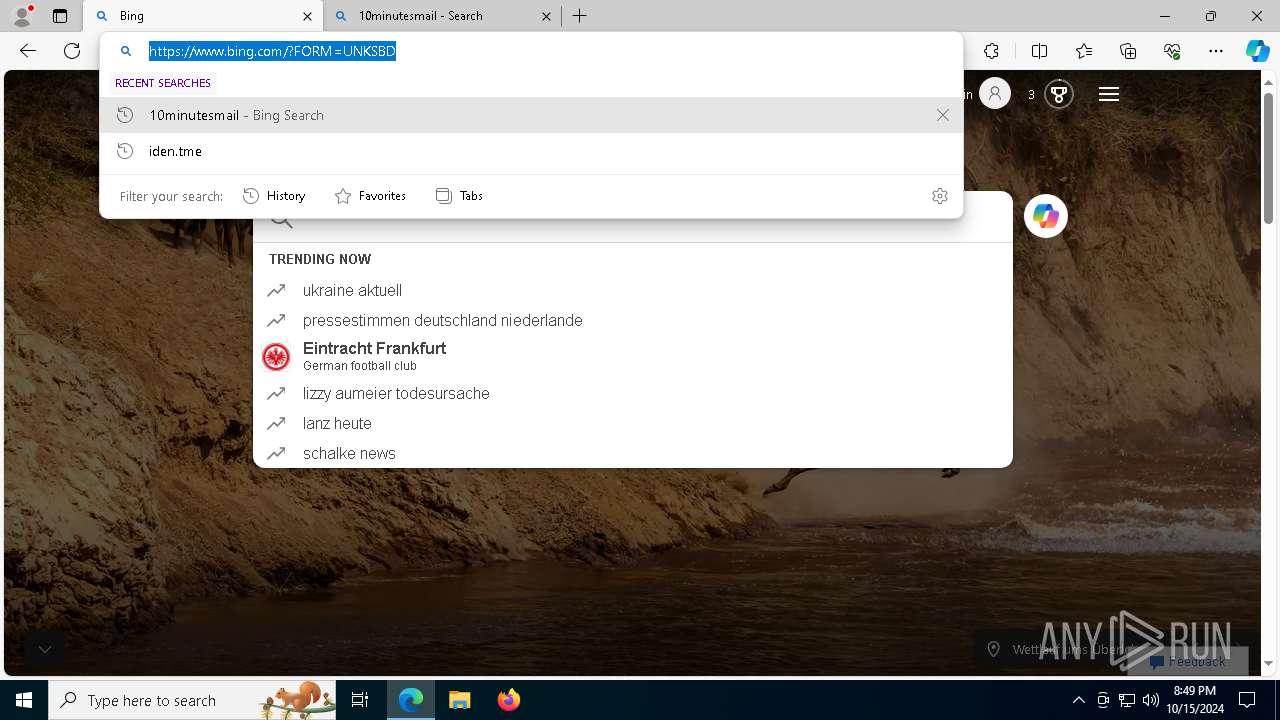Open the Extensions puzzle icon
This screenshot has width=1280, height=720.
[991, 51]
